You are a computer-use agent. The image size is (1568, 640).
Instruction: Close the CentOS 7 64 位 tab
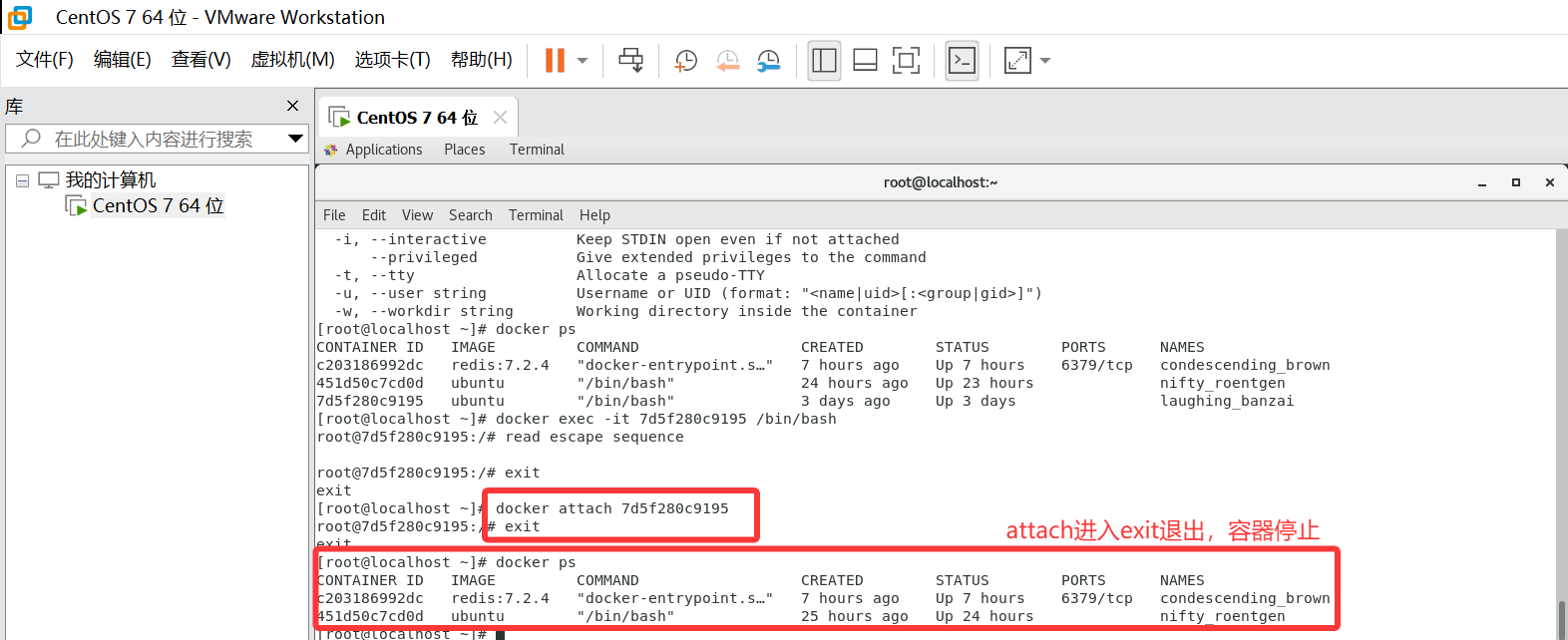pyautogui.click(x=500, y=118)
